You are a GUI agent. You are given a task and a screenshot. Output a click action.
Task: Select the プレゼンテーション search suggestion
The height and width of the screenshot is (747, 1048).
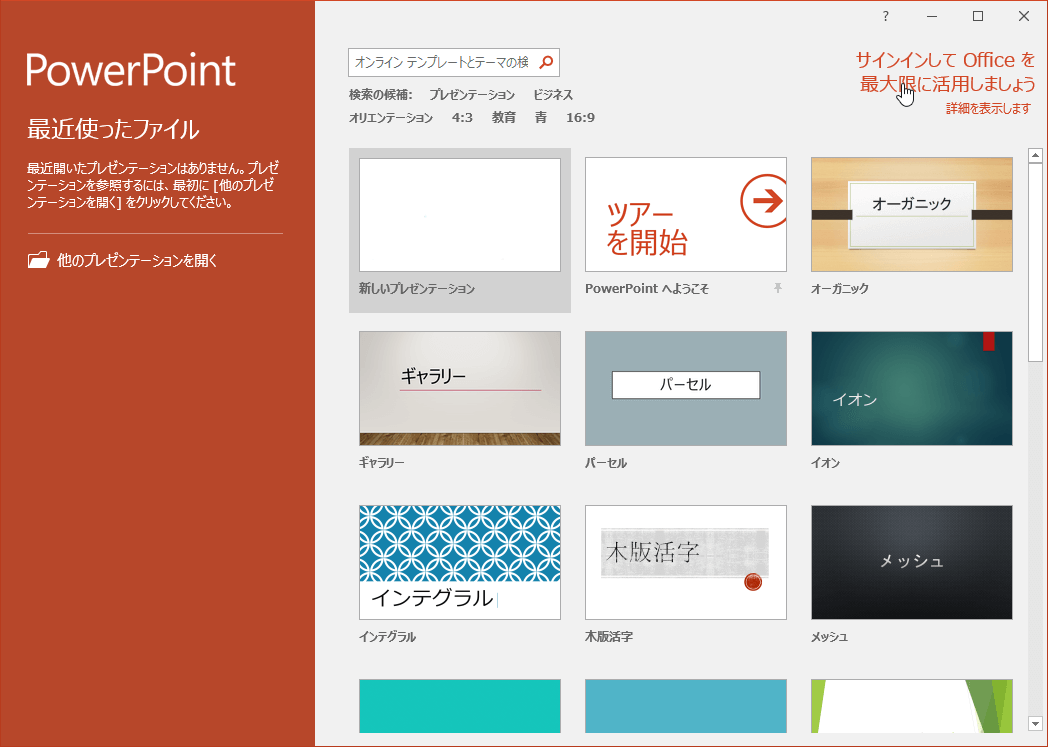point(472,95)
